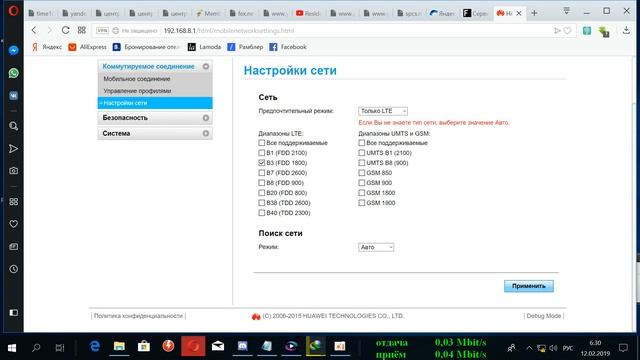Click the snapshot camera icon in sidebar
The width and height of the screenshot is (640, 360).
[13, 171]
